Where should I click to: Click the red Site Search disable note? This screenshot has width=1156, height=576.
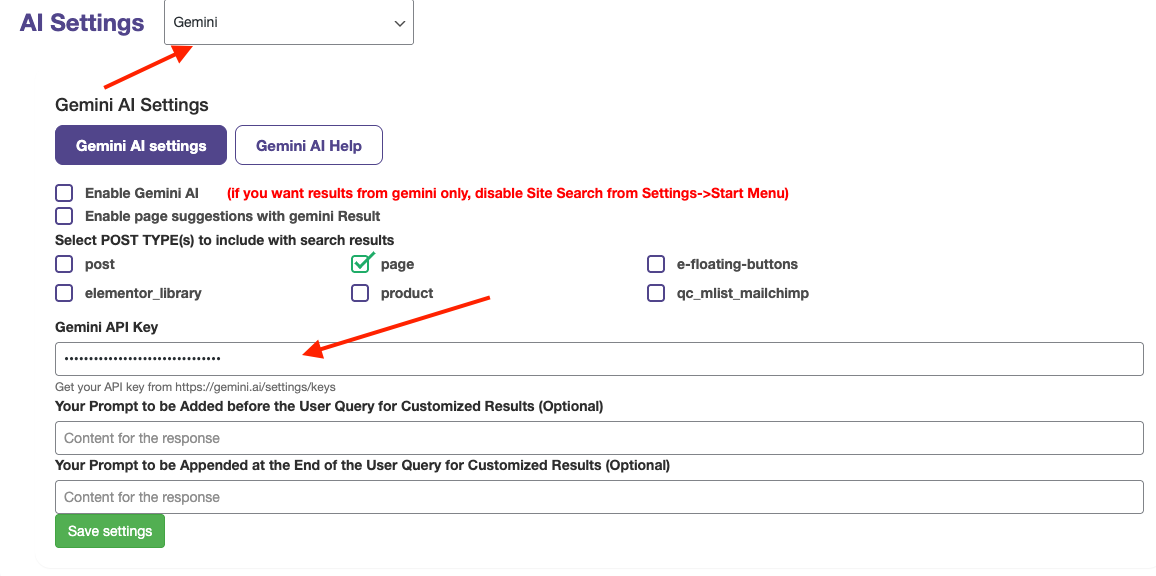pos(507,194)
